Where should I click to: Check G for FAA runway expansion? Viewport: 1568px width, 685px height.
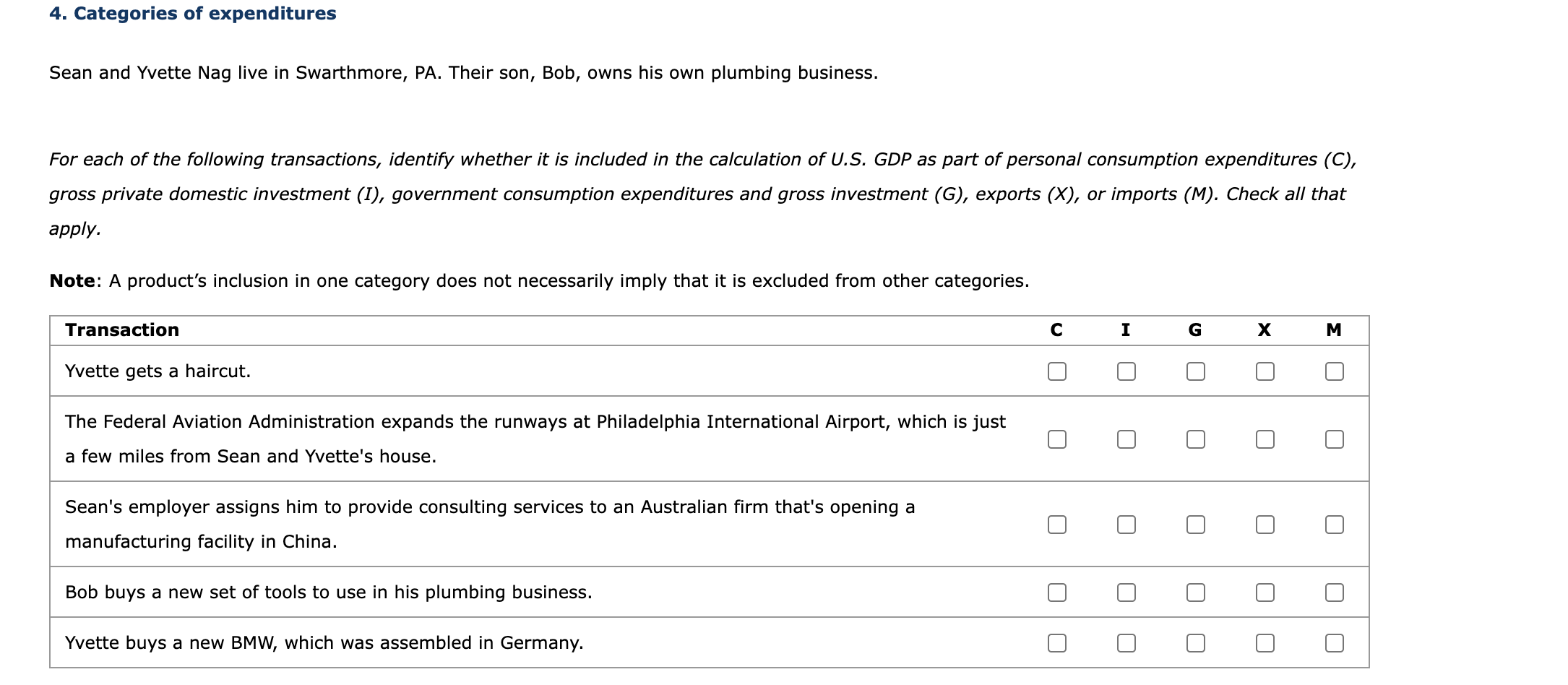pos(1195,439)
